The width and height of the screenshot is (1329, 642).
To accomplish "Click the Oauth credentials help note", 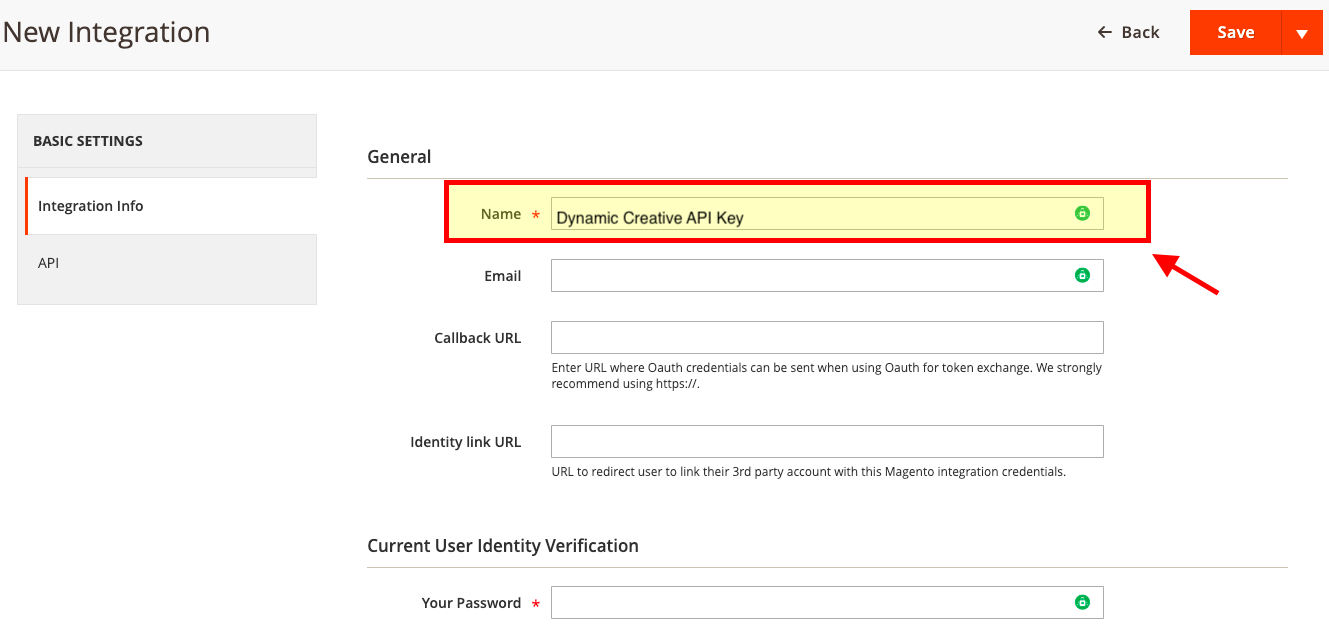I will click(827, 376).
